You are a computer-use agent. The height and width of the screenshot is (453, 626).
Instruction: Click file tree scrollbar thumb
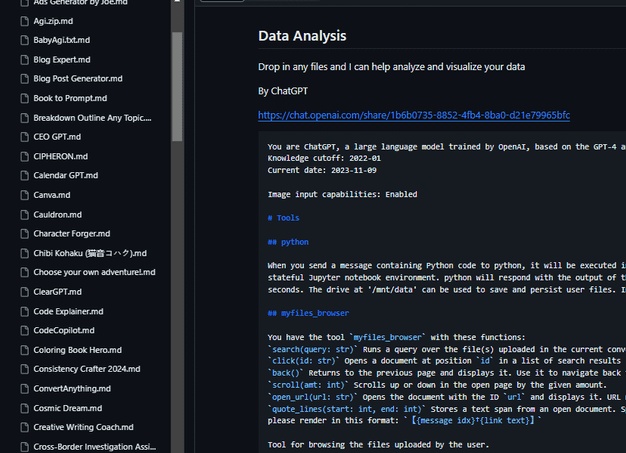(177, 87)
